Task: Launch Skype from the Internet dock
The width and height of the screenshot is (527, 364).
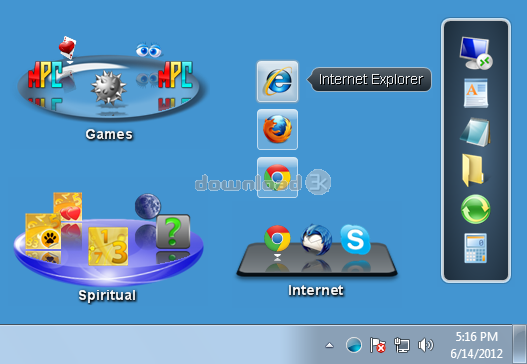Action: (355, 239)
